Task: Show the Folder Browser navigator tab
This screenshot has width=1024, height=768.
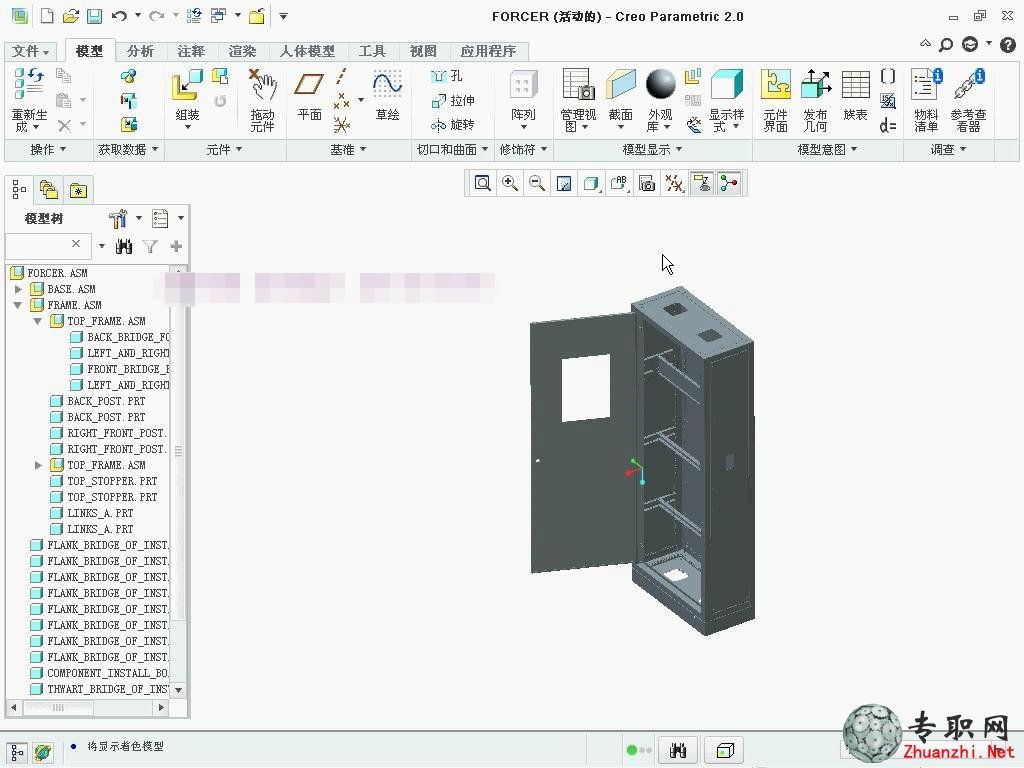Action: click(49, 190)
